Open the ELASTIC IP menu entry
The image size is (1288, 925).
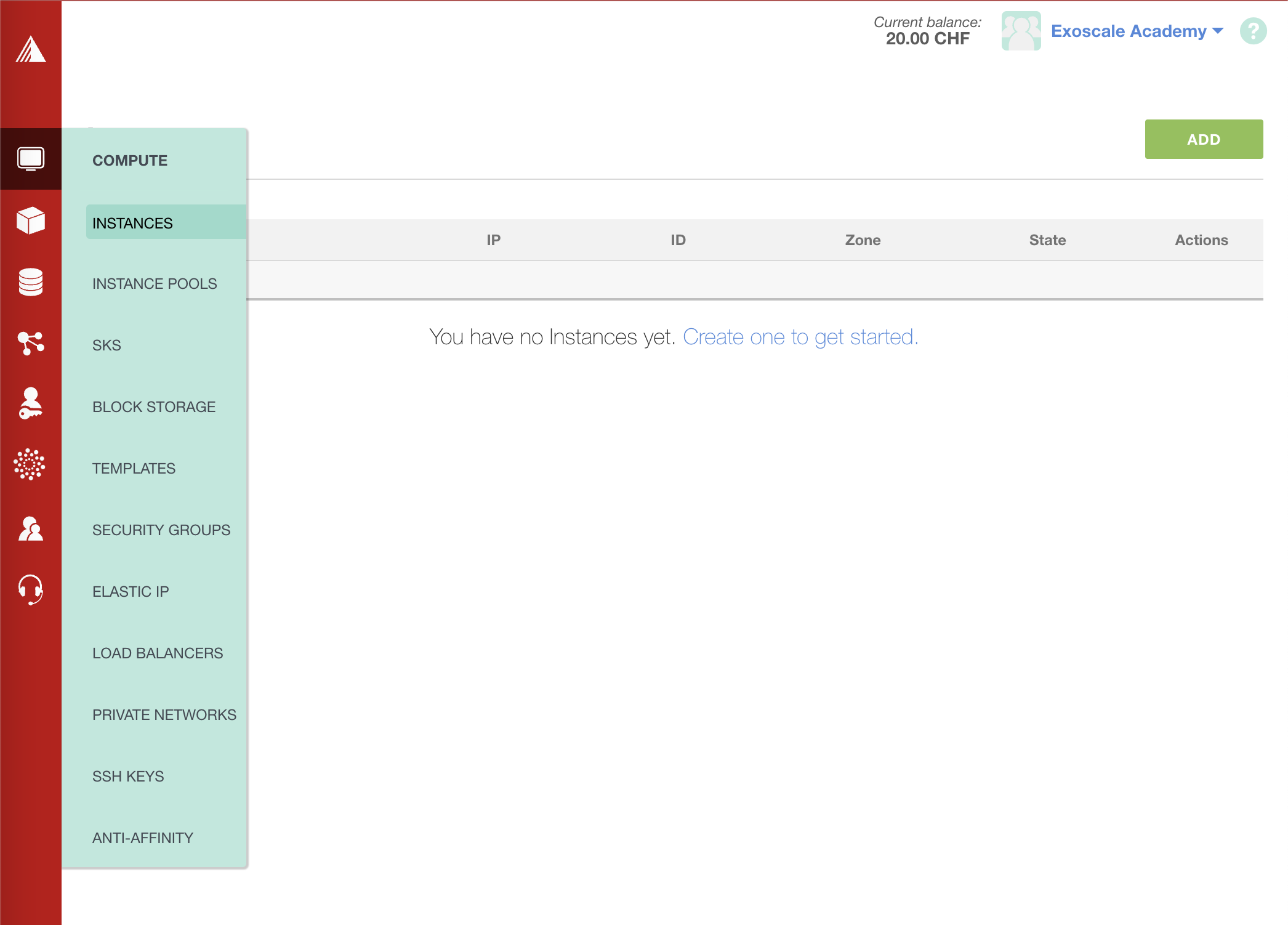(x=131, y=592)
